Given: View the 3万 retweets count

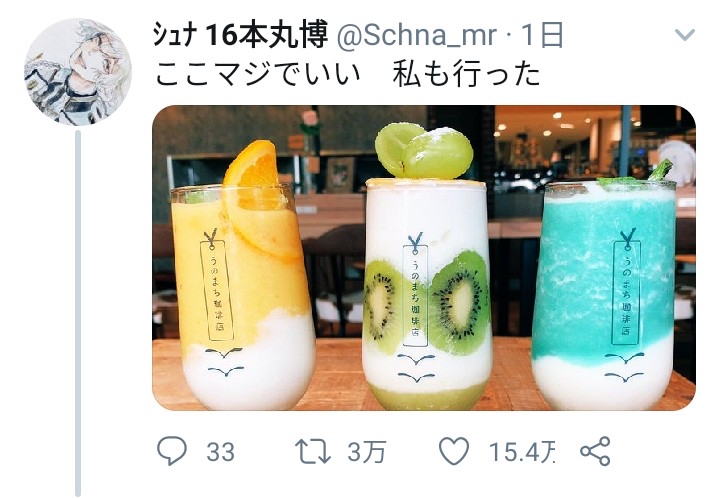Looking at the screenshot, I should pos(366,452).
